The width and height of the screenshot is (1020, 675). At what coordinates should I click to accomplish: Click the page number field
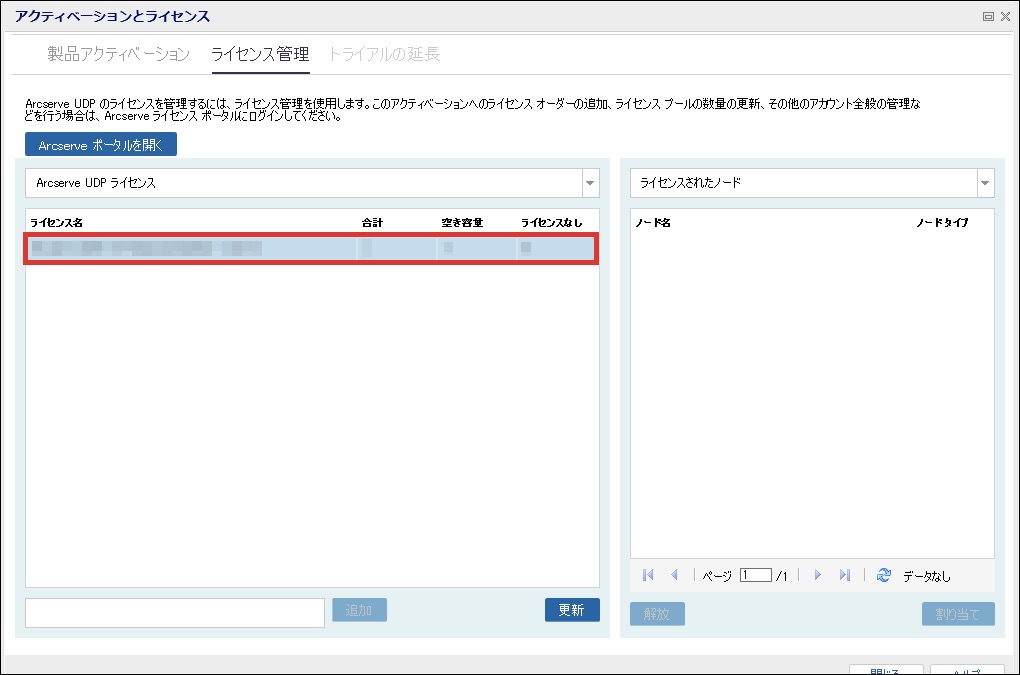click(x=755, y=575)
